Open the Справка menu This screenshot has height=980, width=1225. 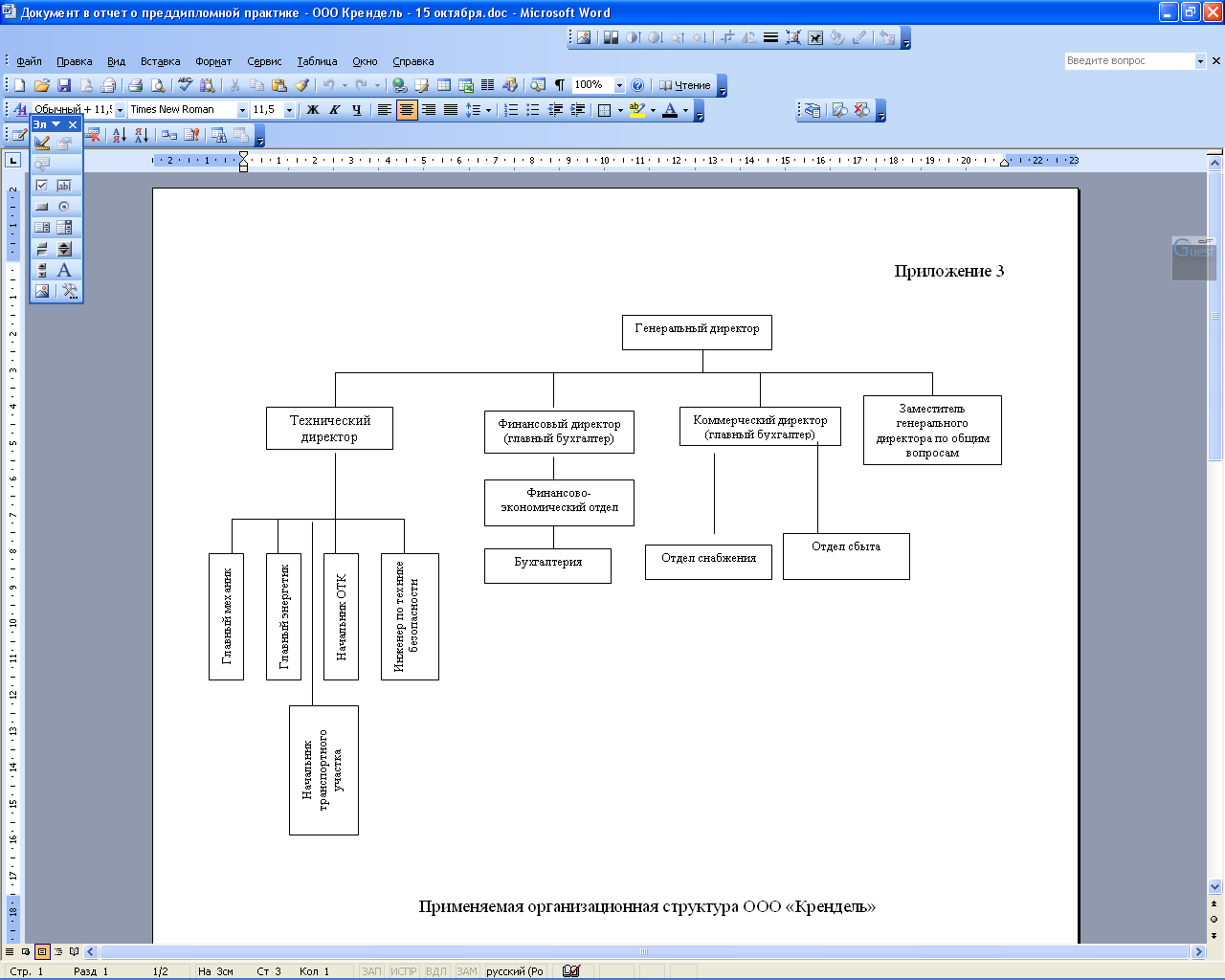pos(413,61)
